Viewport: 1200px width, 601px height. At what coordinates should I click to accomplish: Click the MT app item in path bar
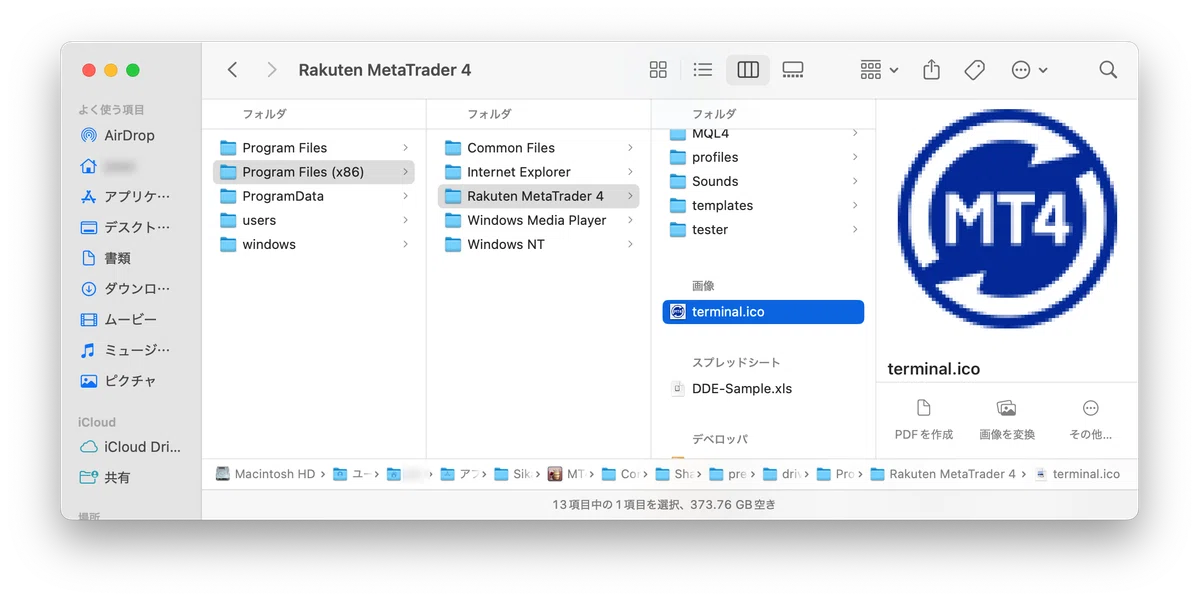coord(566,474)
